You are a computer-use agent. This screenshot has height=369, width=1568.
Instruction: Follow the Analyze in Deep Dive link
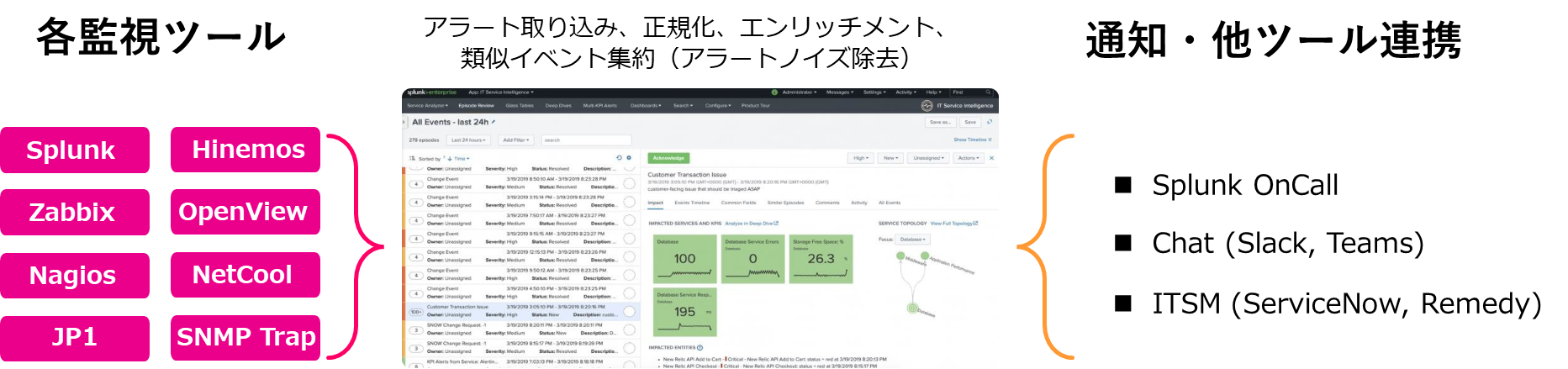pos(752,224)
